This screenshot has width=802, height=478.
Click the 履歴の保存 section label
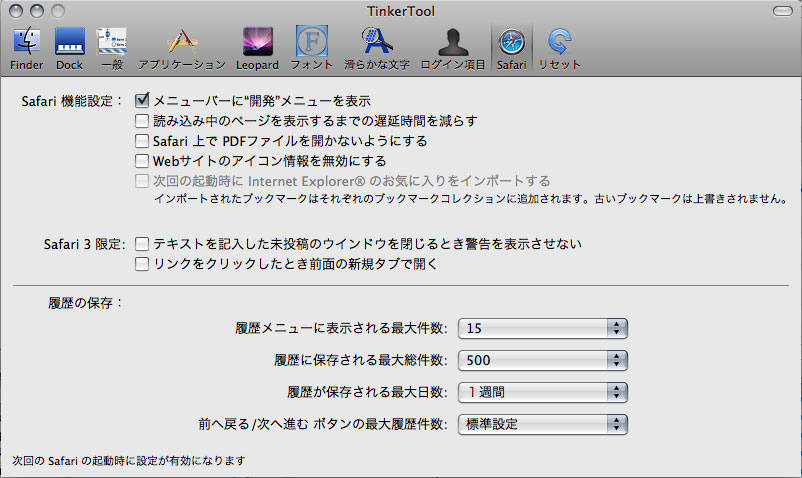click(x=85, y=303)
